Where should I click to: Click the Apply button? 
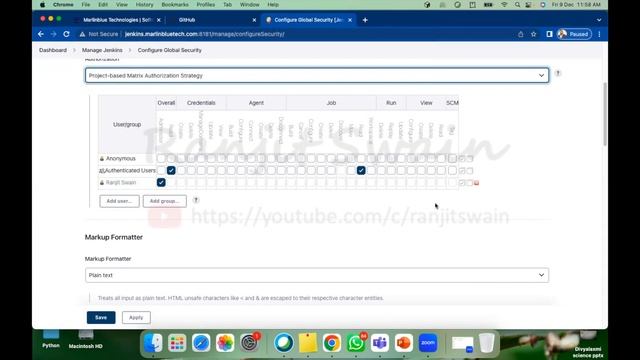[136, 318]
